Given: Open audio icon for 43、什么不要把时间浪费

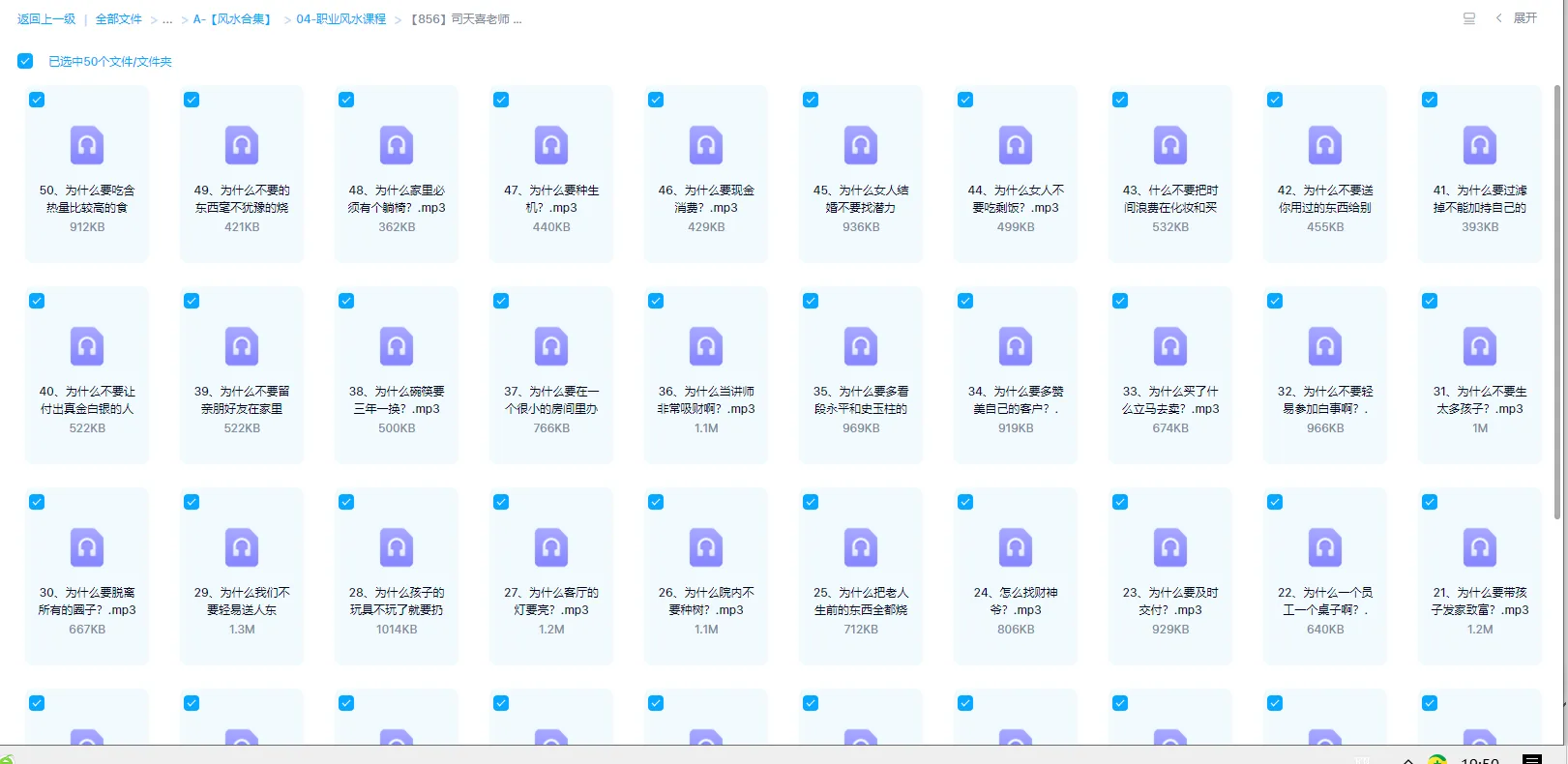Looking at the screenshot, I should tap(1170, 145).
